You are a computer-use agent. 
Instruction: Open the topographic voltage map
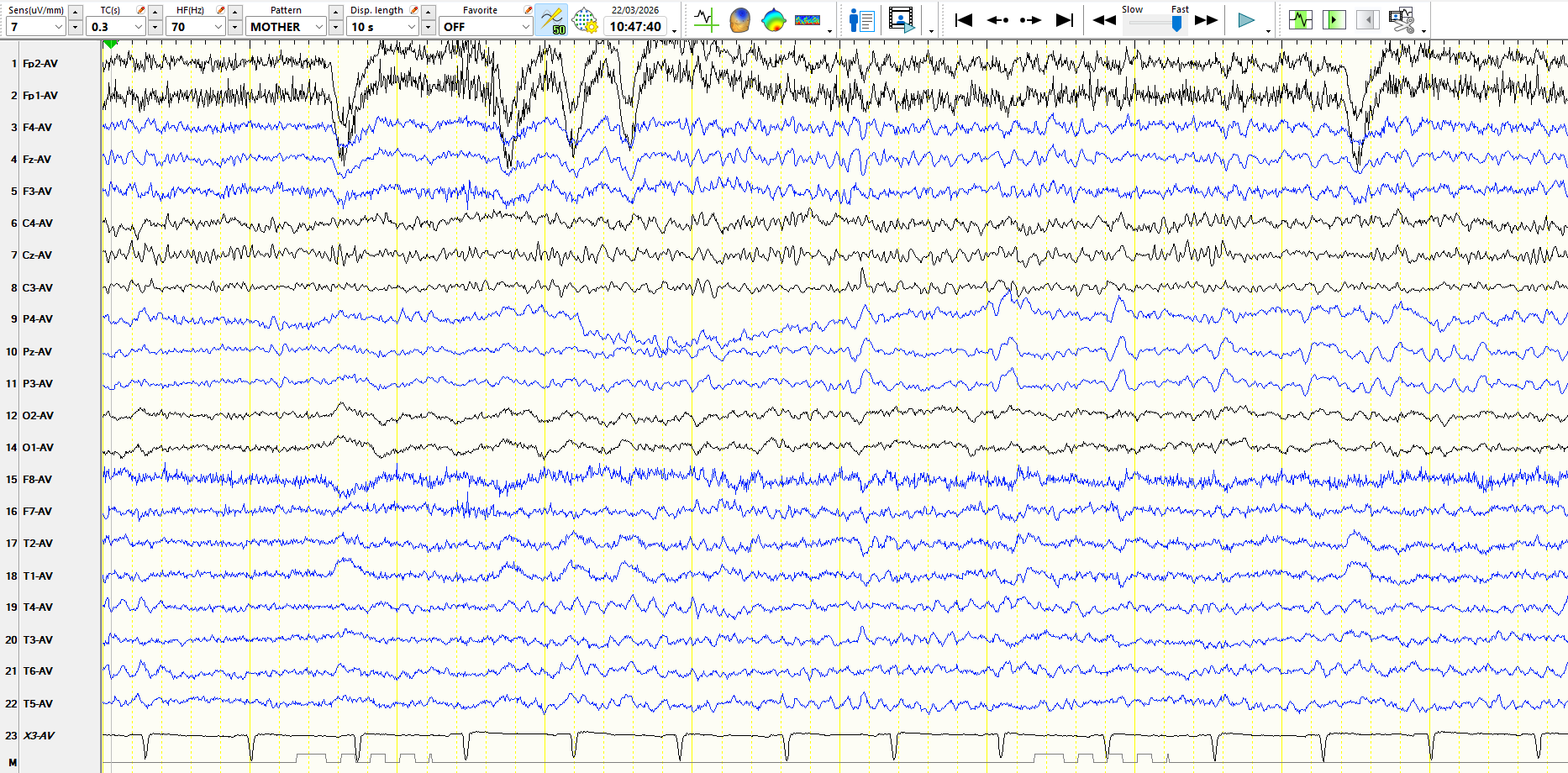coord(773,19)
